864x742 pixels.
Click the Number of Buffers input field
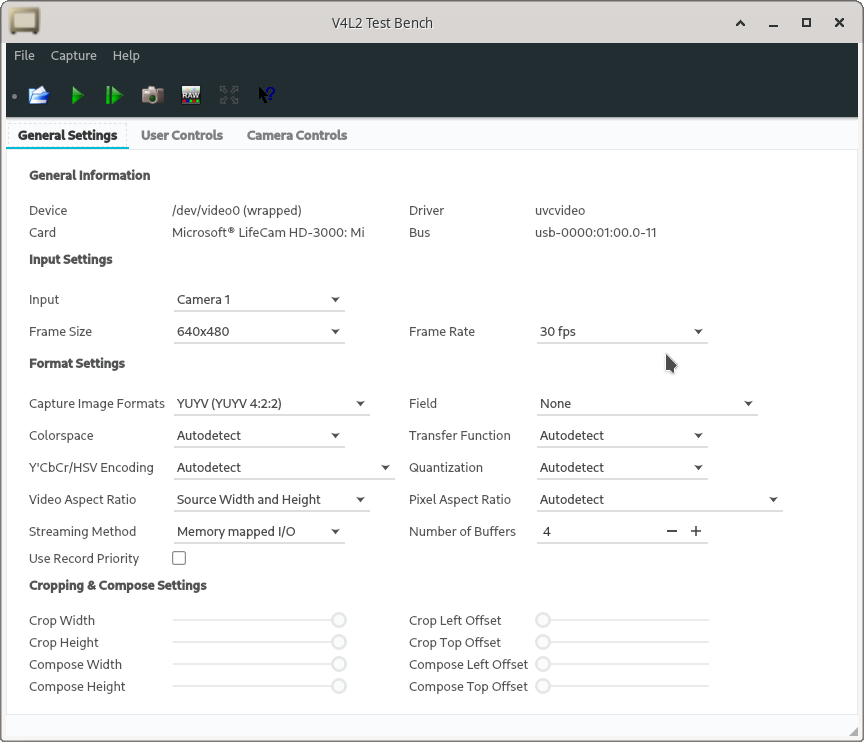tap(598, 531)
